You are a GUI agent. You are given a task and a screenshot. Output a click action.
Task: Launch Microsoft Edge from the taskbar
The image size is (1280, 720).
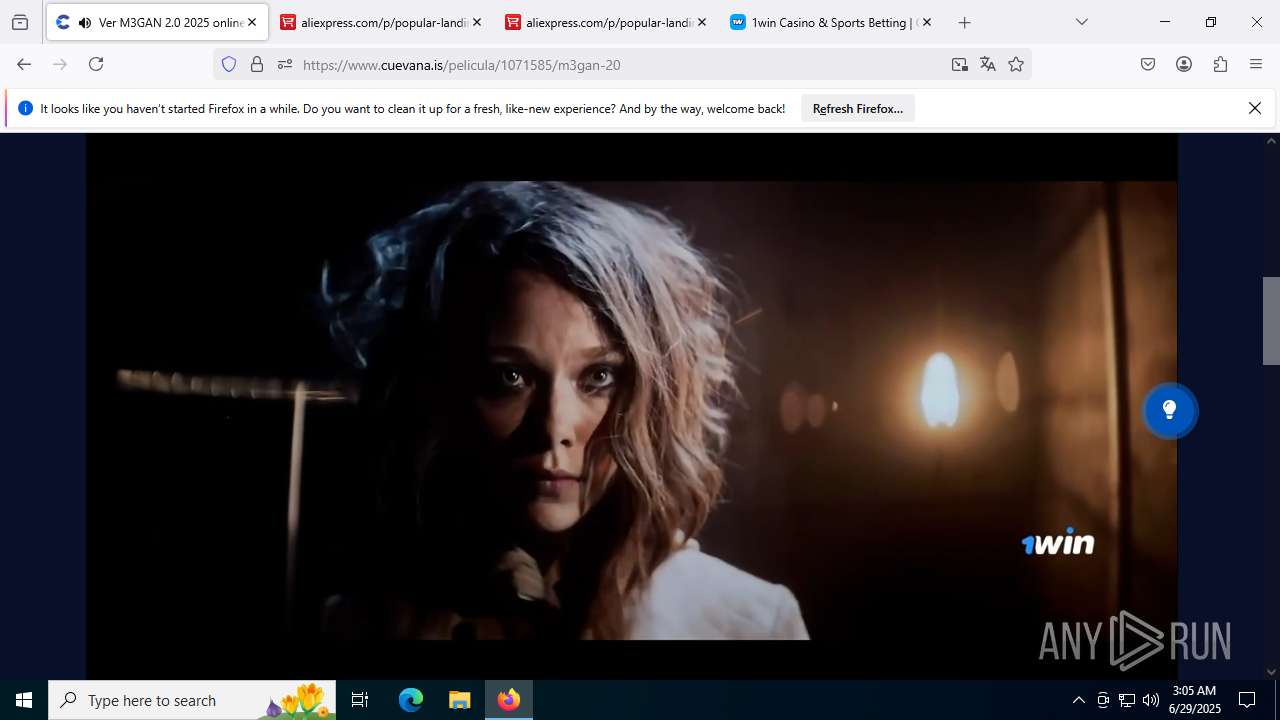tap(411, 700)
